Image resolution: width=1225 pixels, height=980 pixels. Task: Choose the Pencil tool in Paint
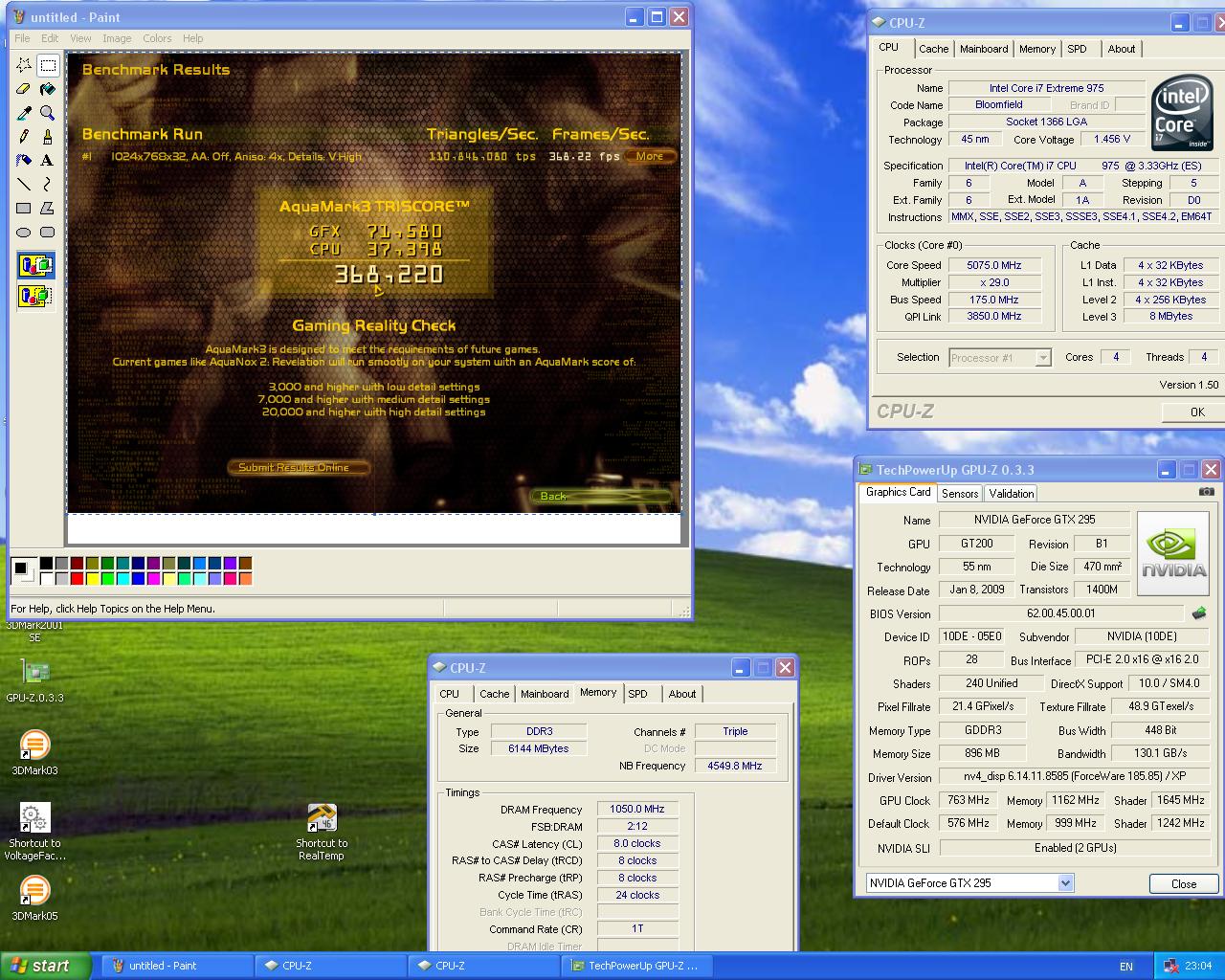[24, 137]
